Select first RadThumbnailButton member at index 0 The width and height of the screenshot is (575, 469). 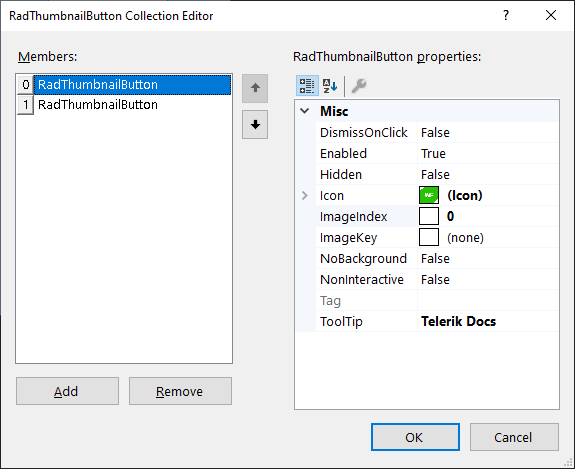point(124,85)
